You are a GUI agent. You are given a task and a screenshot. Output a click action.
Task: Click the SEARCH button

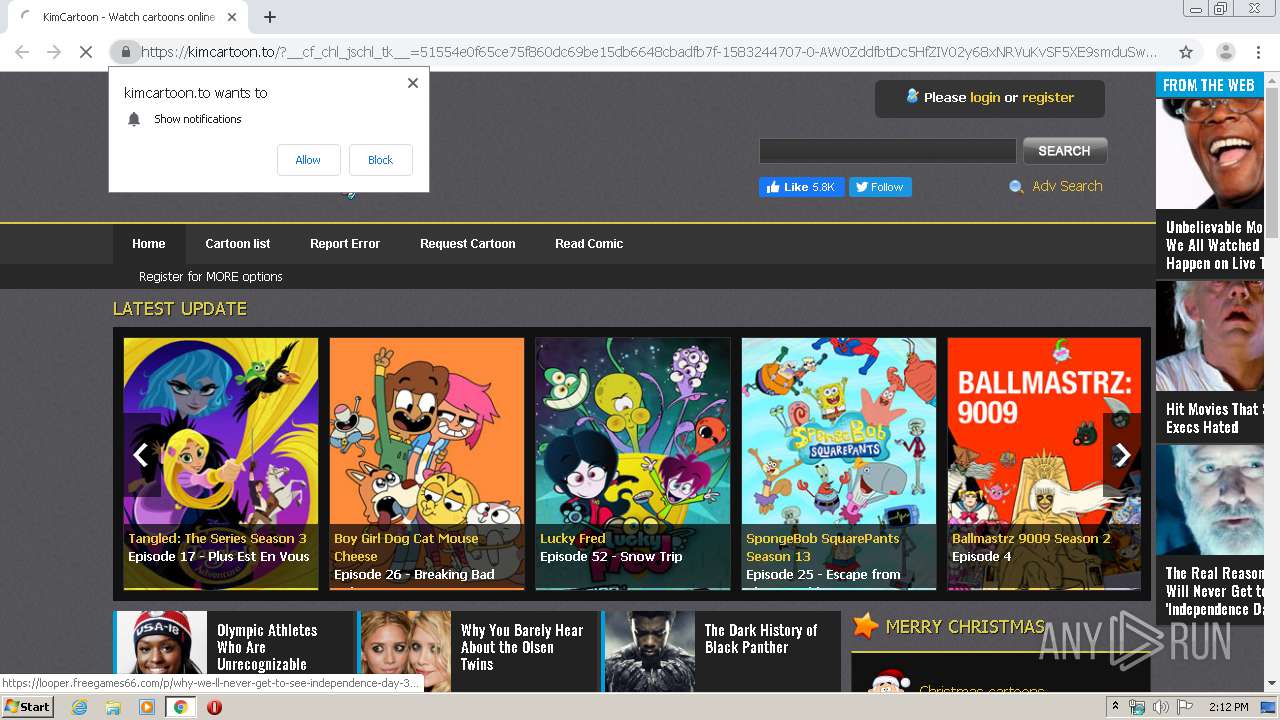1064,151
